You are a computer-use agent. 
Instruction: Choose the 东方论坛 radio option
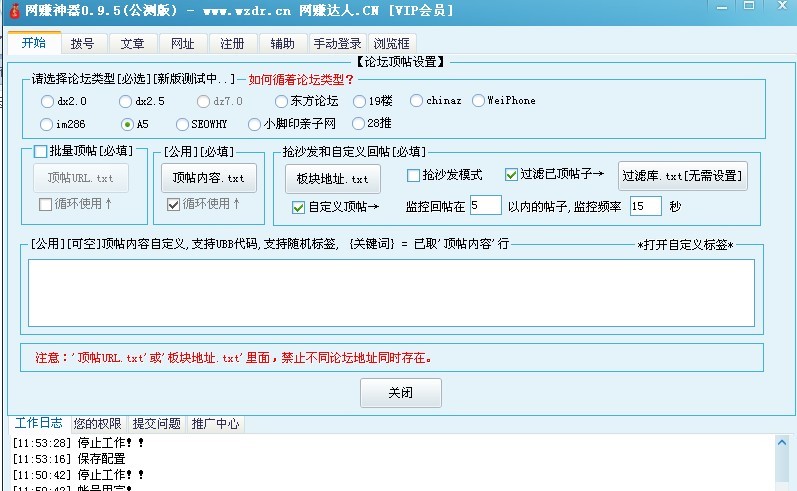(x=268, y=101)
